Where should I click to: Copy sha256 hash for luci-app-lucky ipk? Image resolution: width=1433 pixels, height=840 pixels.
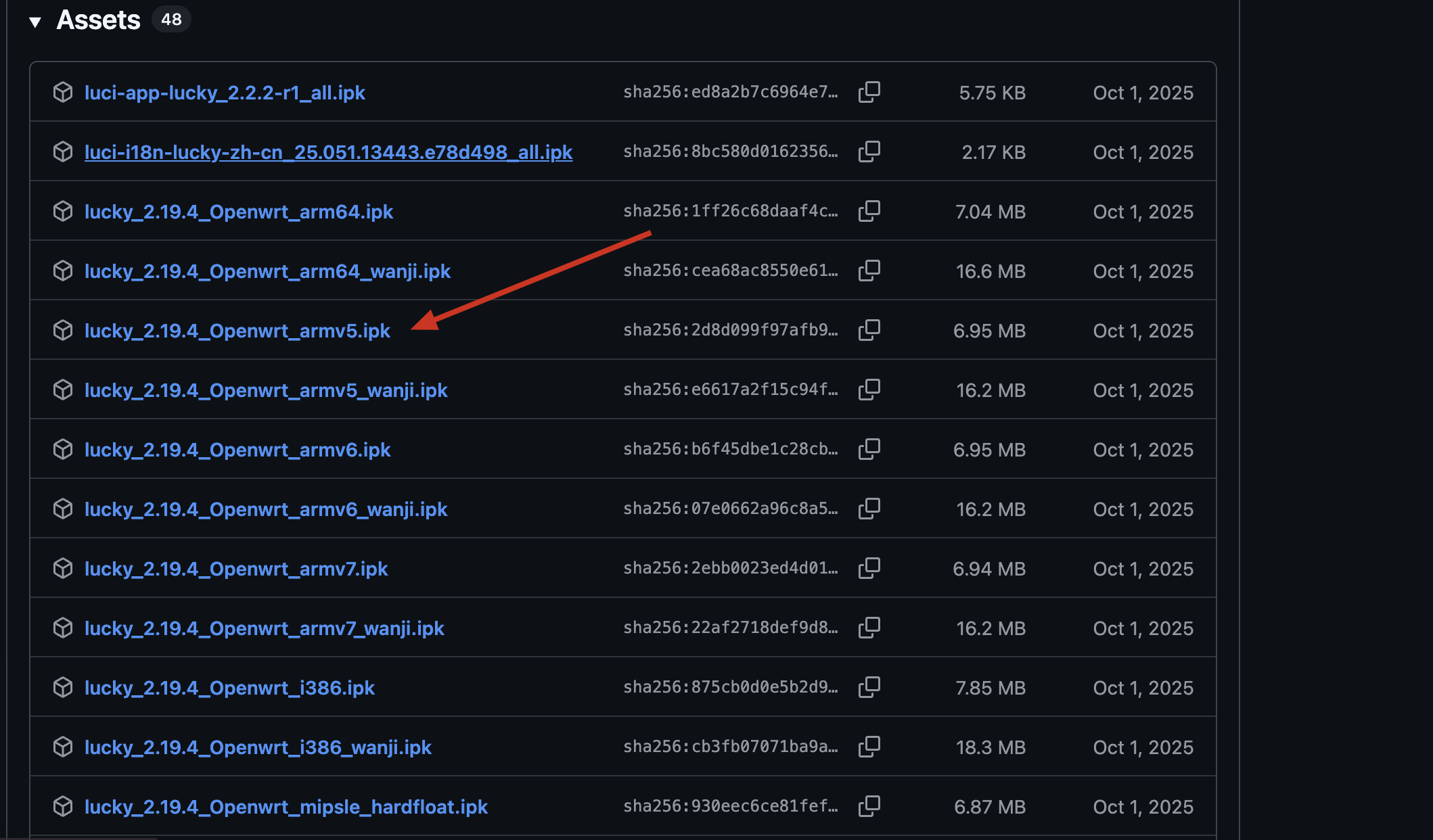click(x=869, y=92)
